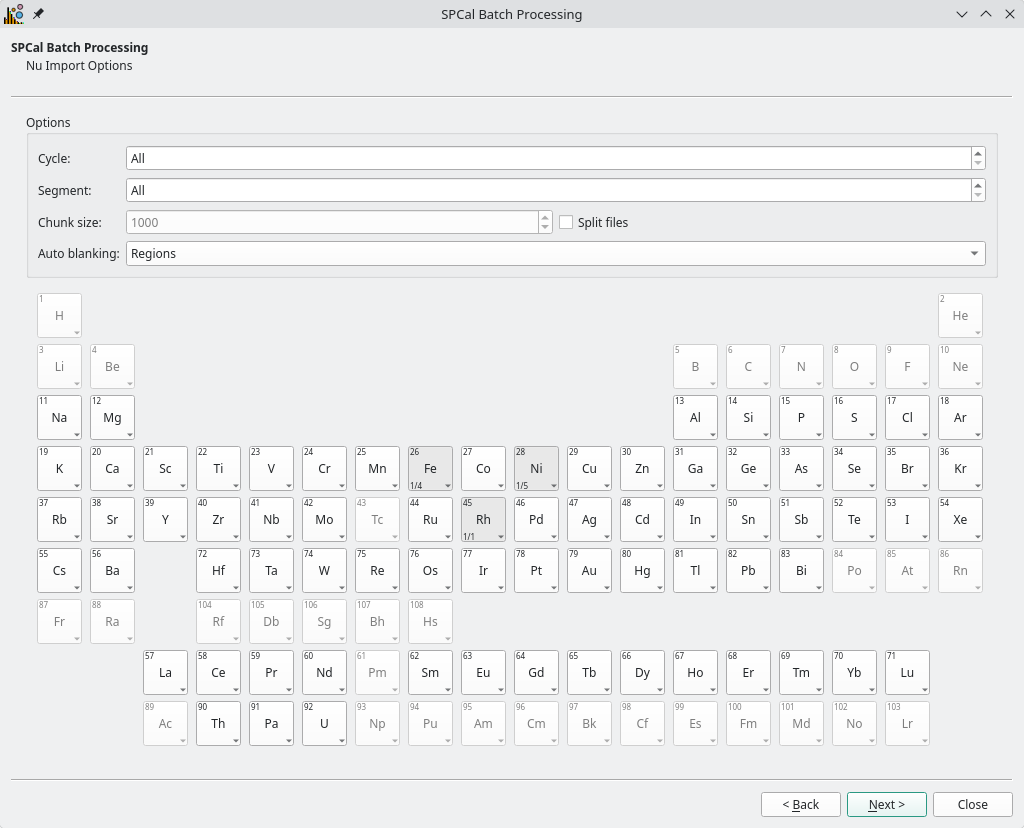Open isotope menu arrow on Gd
1024x828 pixels.
553,690
